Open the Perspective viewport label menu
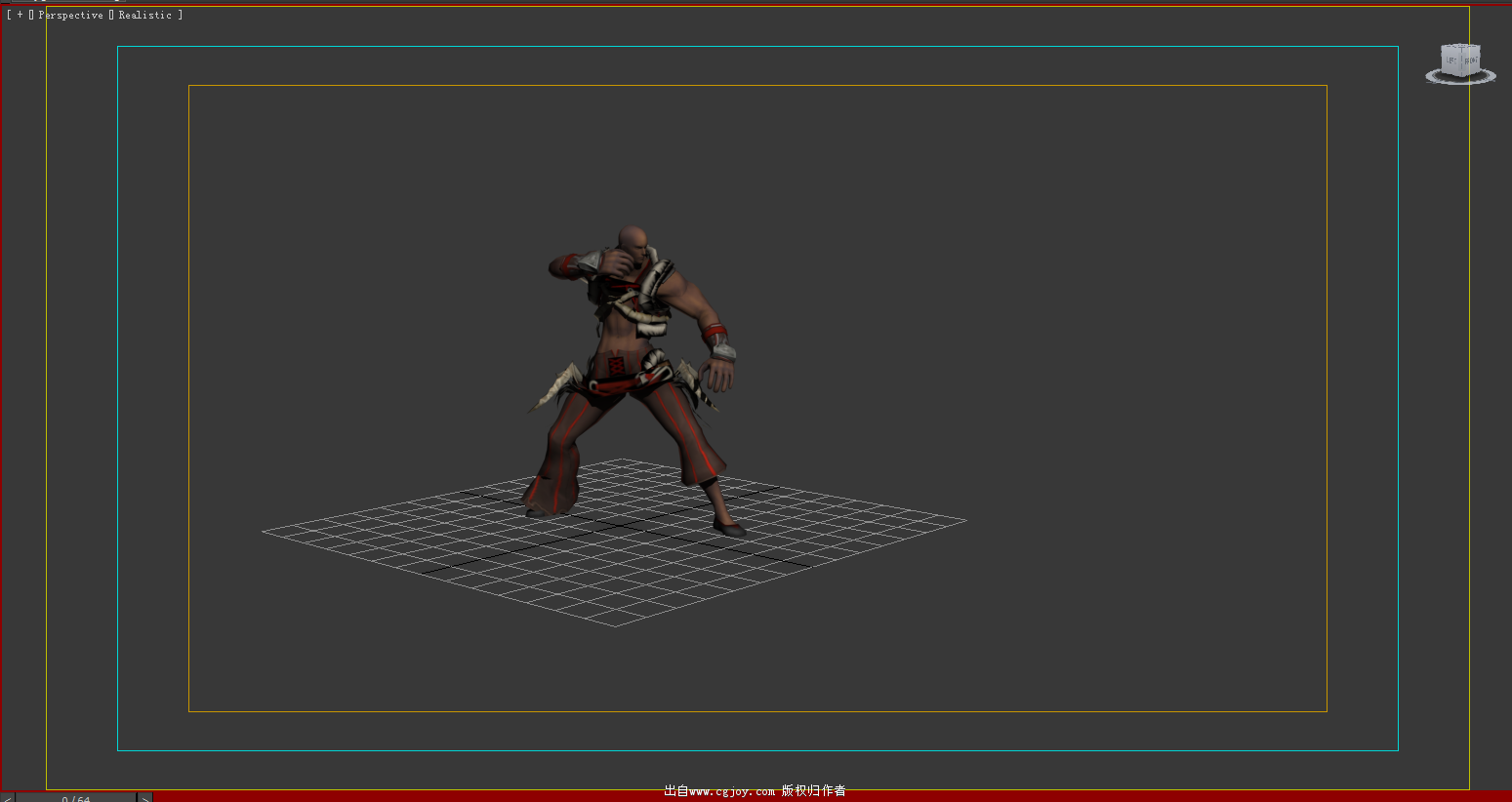This screenshot has height=802, width=1512. (x=70, y=15)
